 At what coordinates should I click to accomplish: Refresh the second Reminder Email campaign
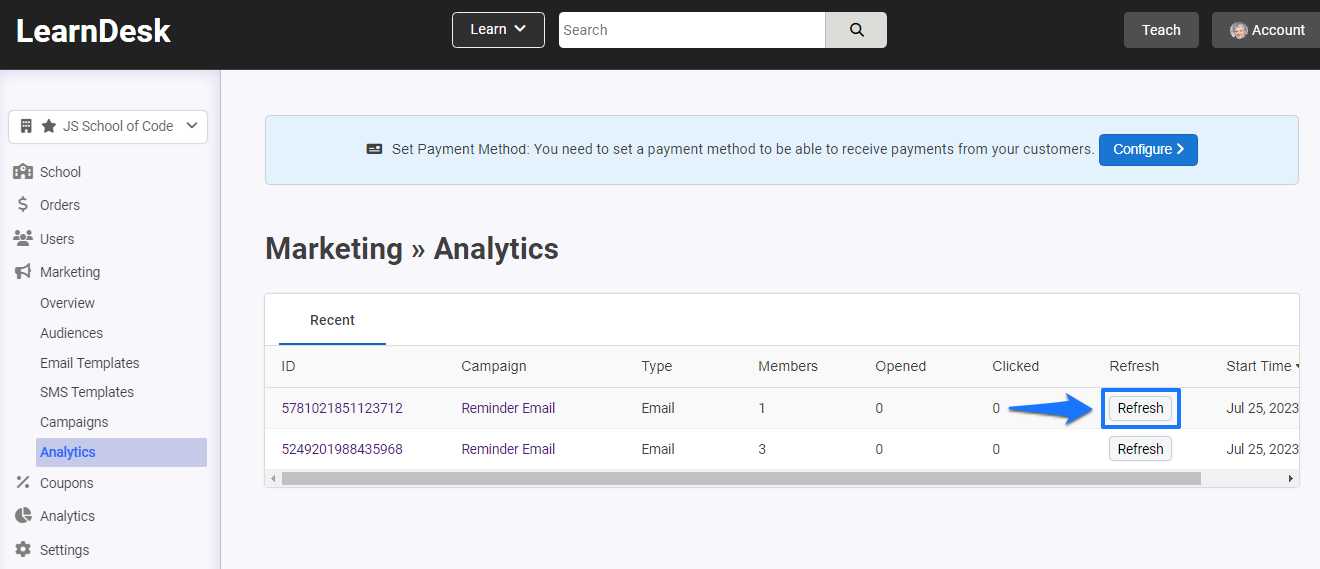point(1140,449)
